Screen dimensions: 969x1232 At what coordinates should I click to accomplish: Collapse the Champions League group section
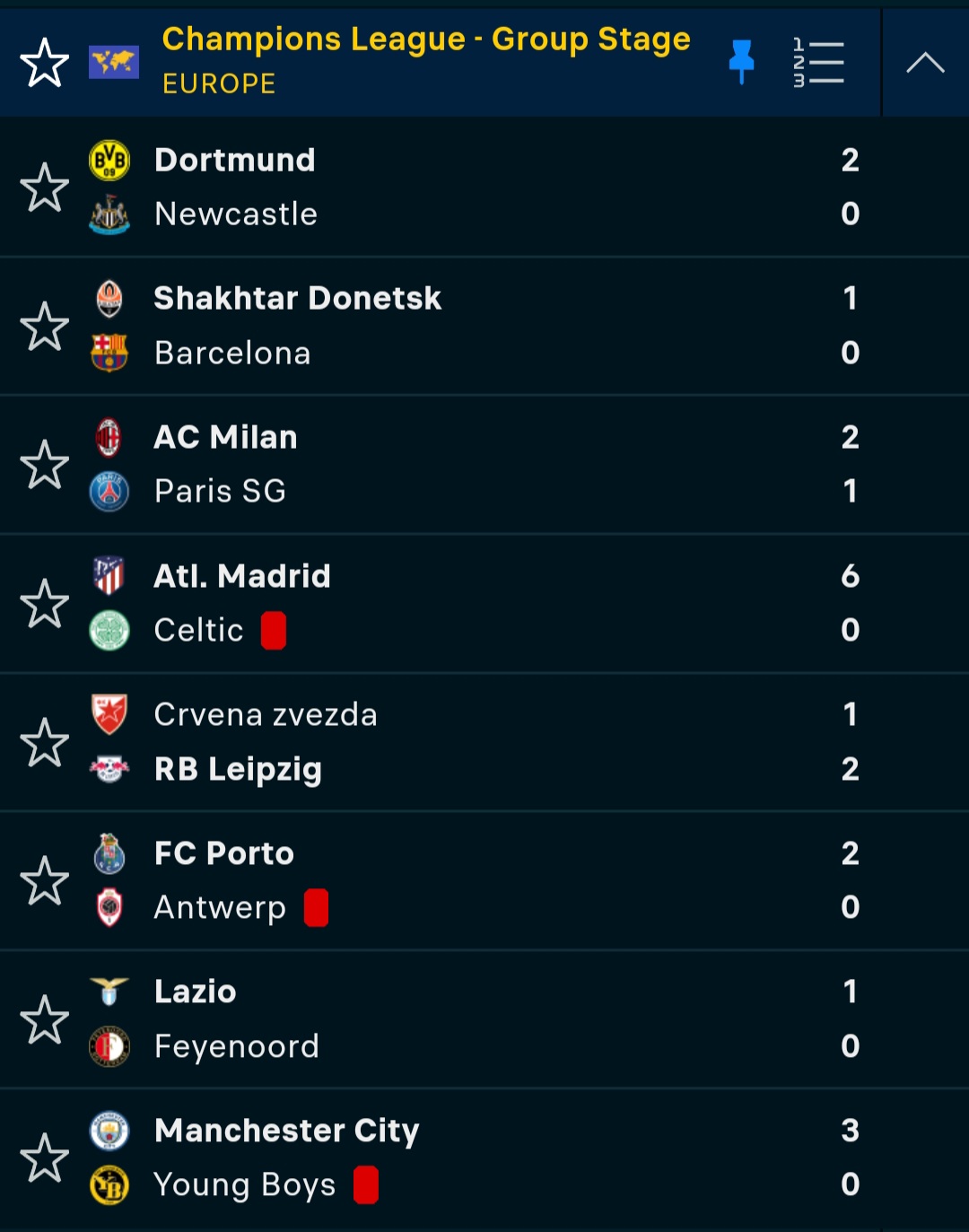pyautogui.click(x=925, y=63)
